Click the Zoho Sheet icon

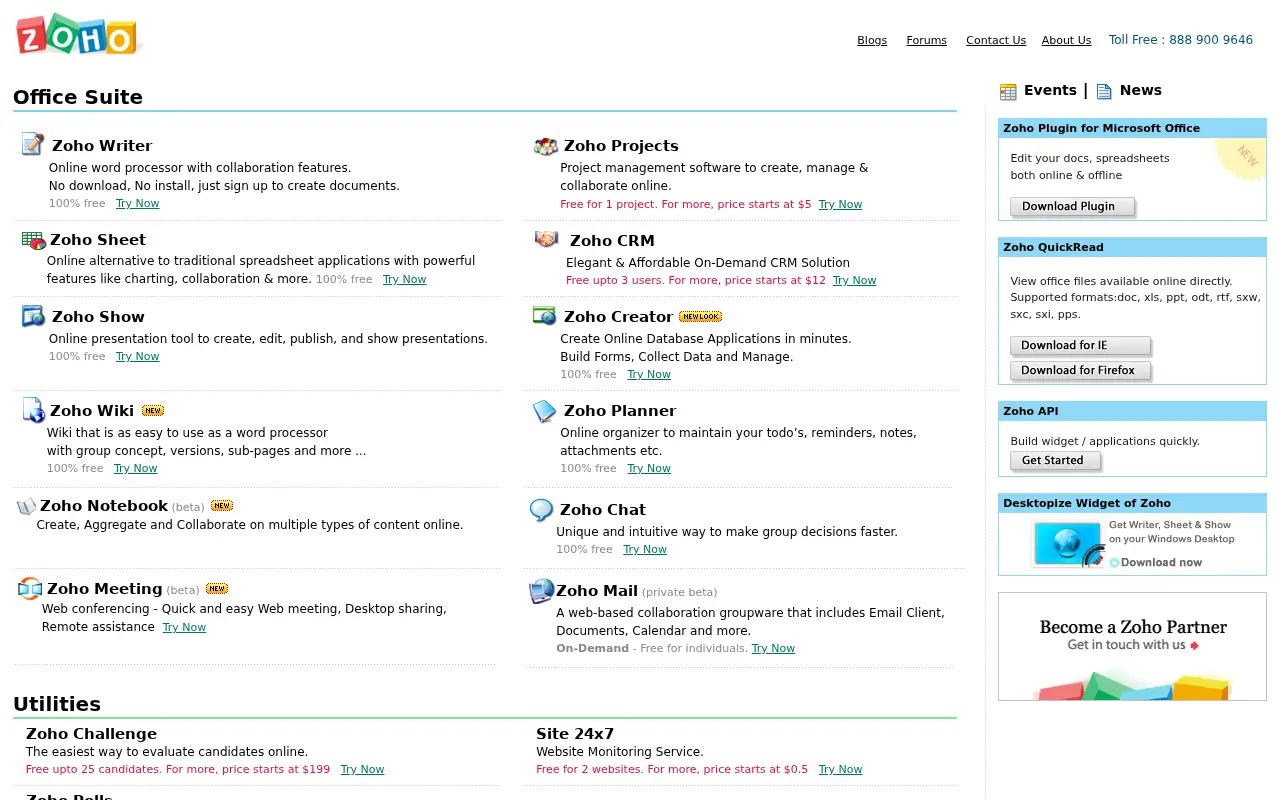pos(33,240)
